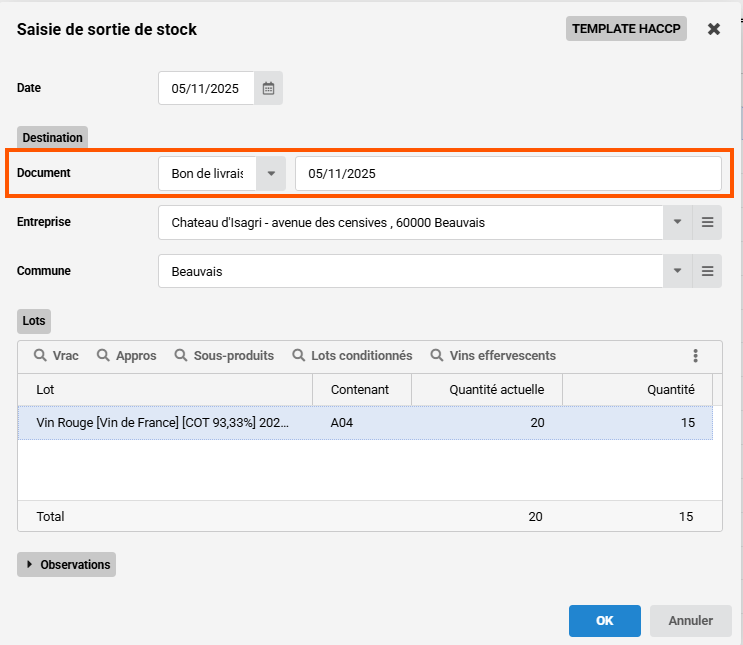This screenshot has height=645, width=743.
Task: Expand the Document type dropdown
Action: [271, 173]
